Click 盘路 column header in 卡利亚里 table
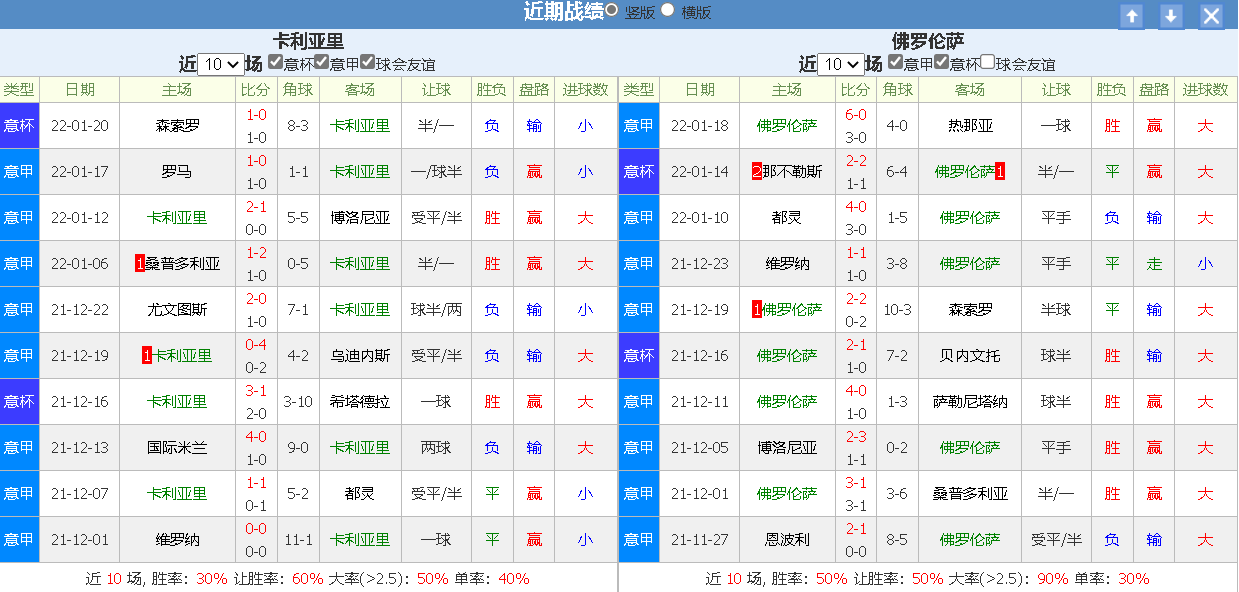Screen dimensions: 1239x592 click(535, 90)
